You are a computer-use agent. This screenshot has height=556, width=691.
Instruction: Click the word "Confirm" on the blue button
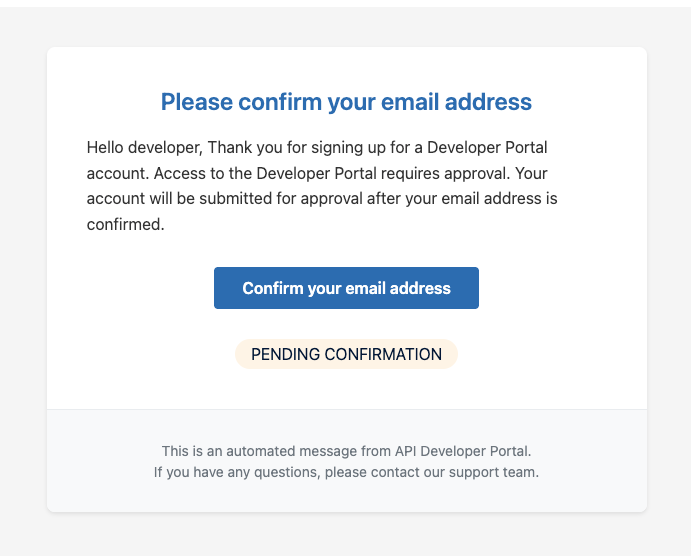[273, 288]
